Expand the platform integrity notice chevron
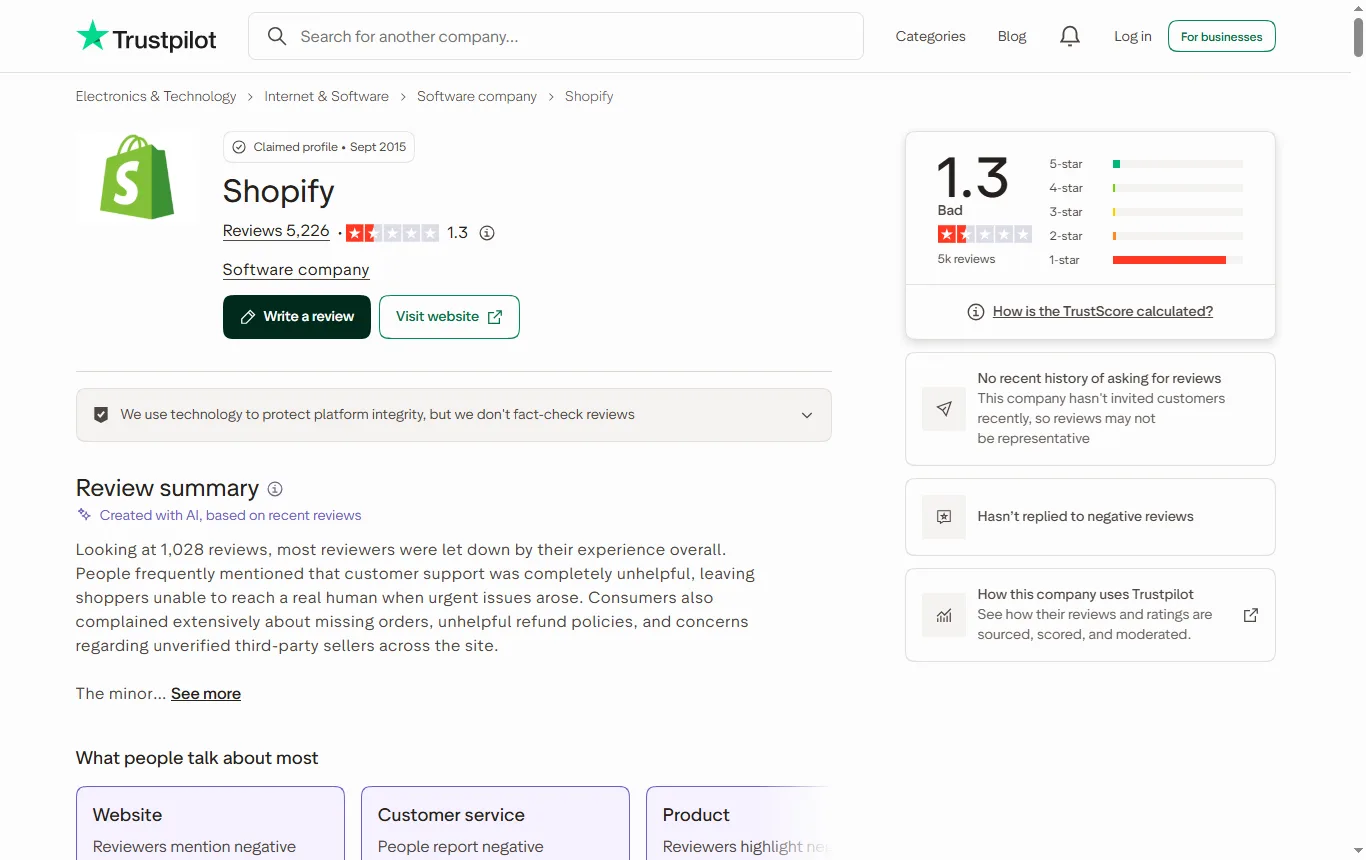This screenshot has height=860, width=1366. click(807, 415)
